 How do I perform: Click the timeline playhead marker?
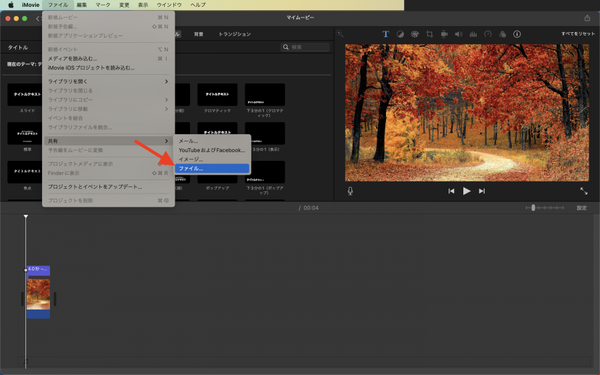pyautogui.click(x=26, y=217)
